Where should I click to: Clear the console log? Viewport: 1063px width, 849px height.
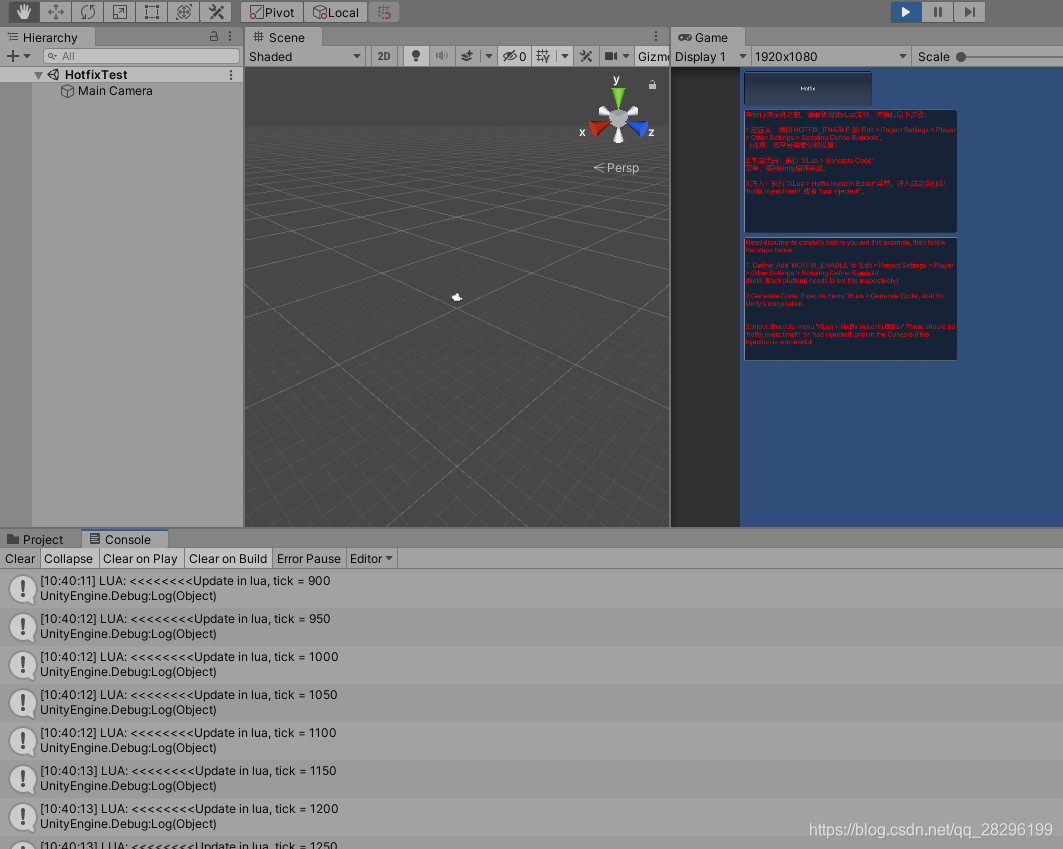[x=20, y=559]
